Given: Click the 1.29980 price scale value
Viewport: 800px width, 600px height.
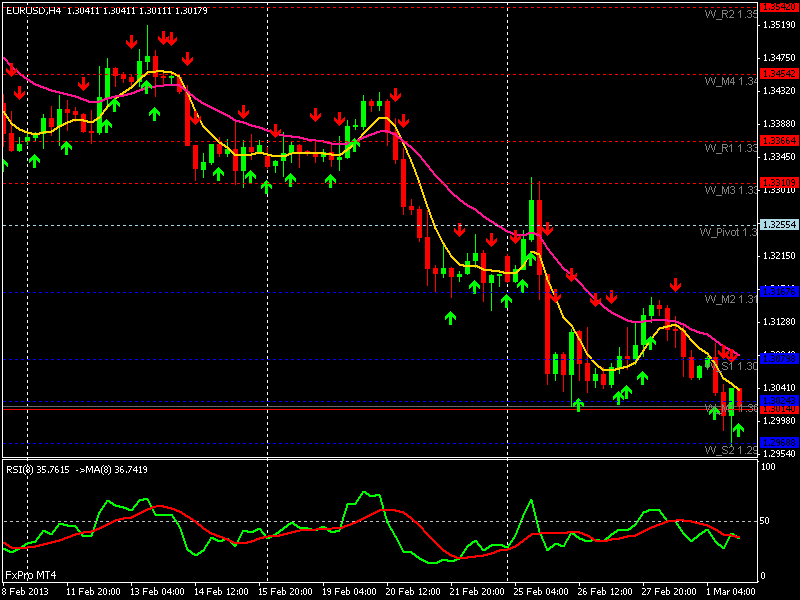Looking at the screenshot, I should [779, 421].
